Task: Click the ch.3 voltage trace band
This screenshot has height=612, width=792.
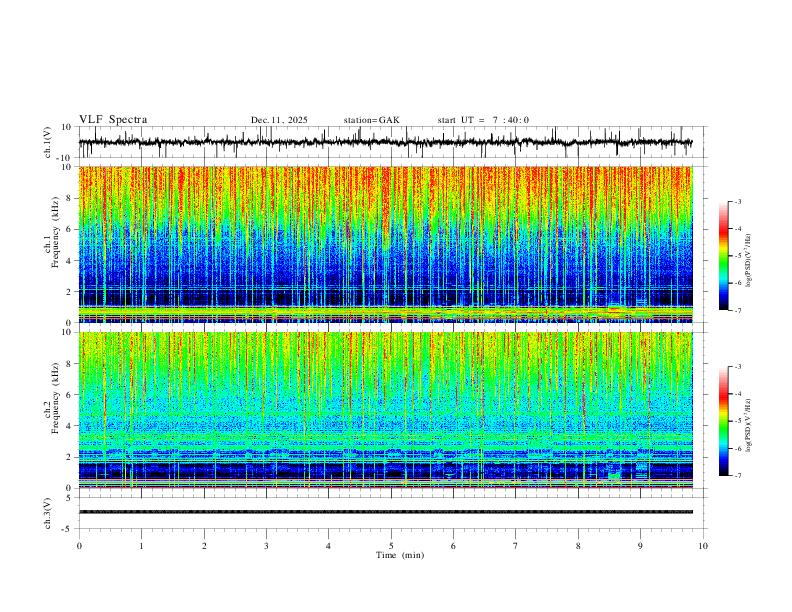Action: [x=385, y=512]
